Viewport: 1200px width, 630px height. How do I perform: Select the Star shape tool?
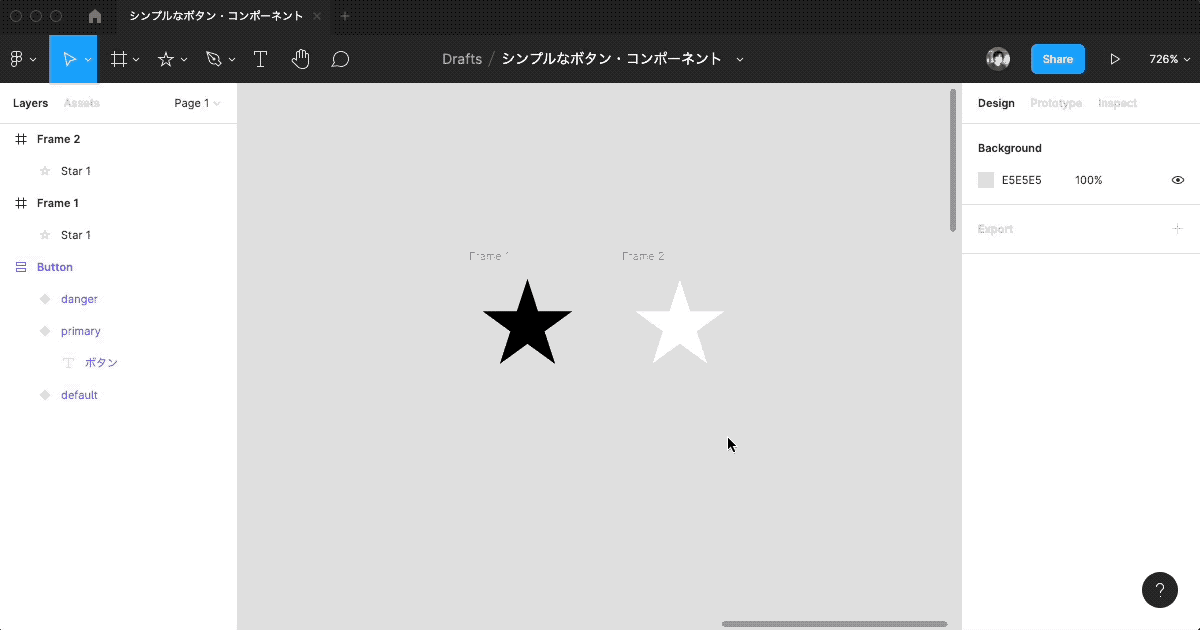click(165, 58)
